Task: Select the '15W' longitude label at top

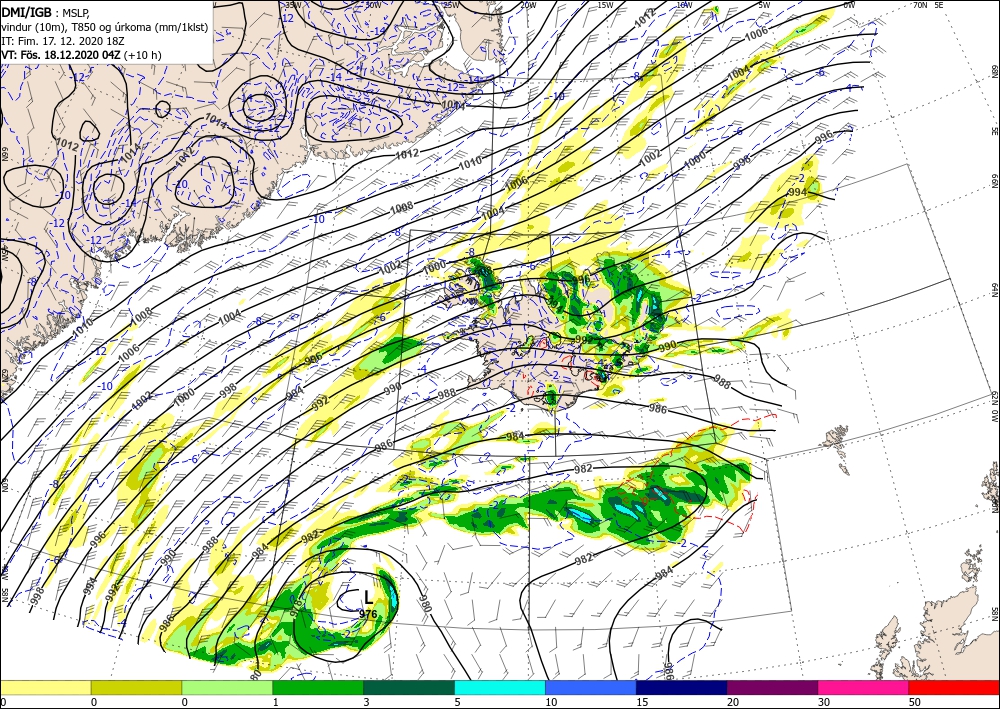Action: (x=606, y=5)
